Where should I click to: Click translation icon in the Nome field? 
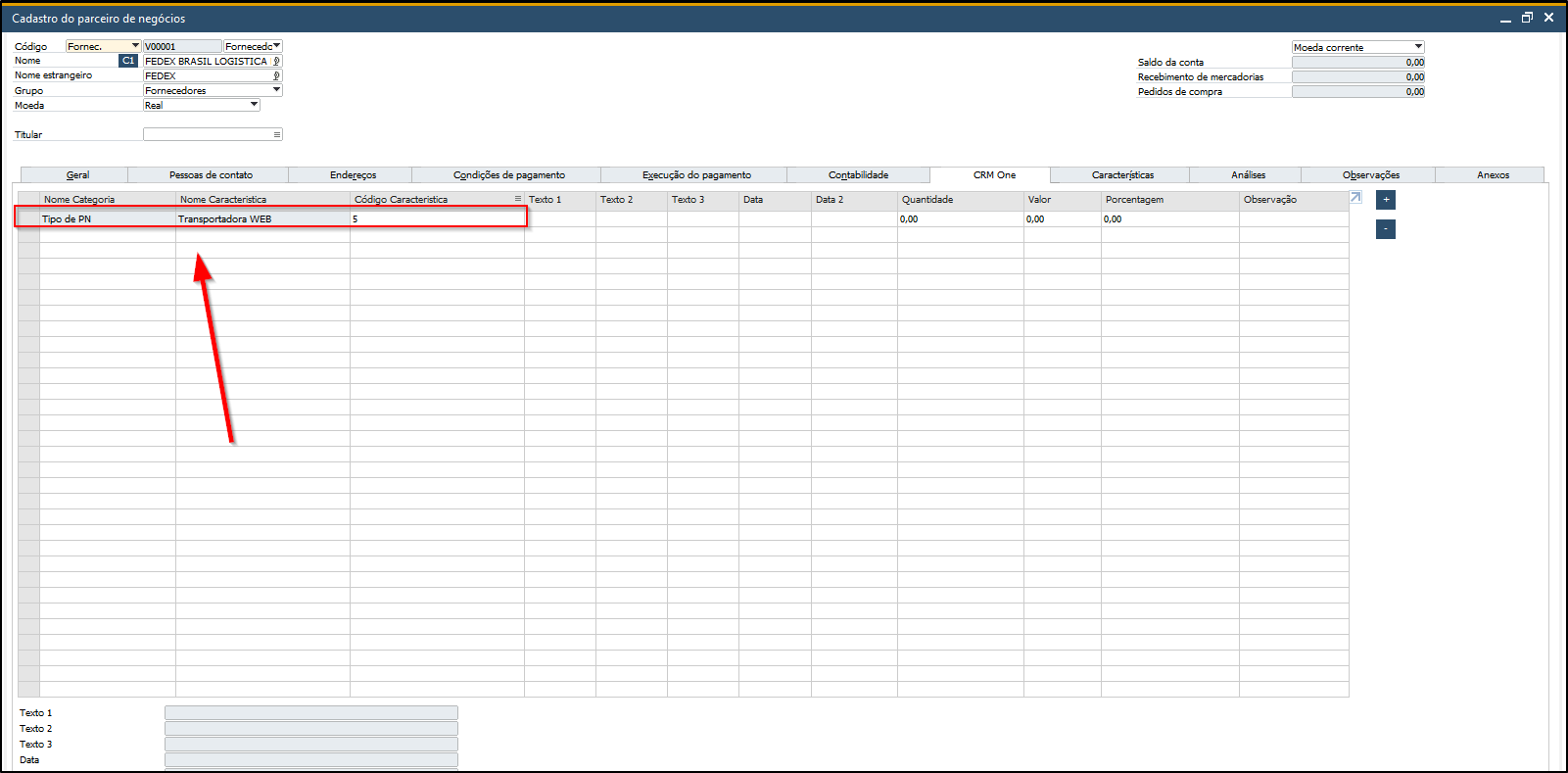[276, 61]
